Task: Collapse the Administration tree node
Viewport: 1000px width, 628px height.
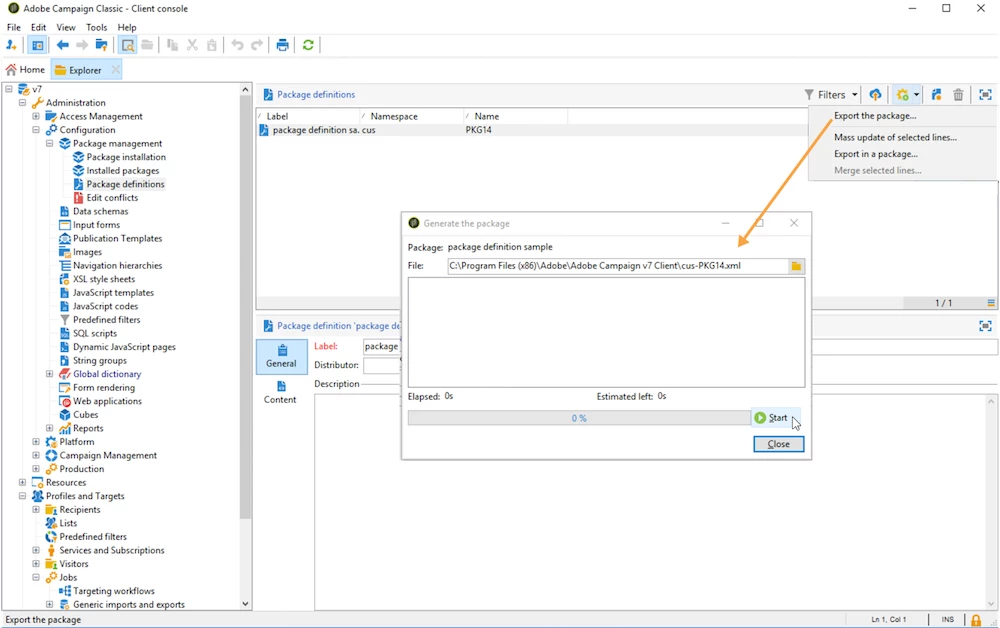Action: point(22,103)
